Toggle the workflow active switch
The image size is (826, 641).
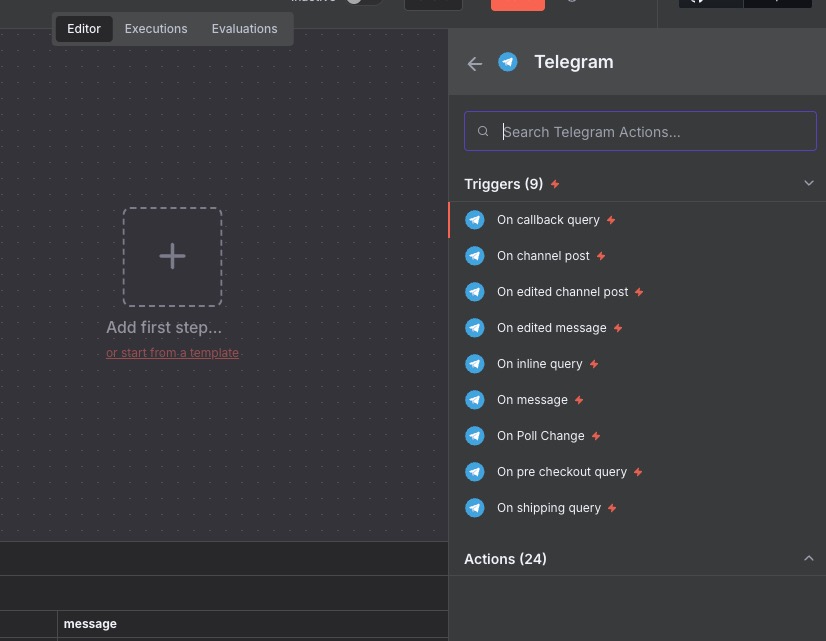[362, 2]
